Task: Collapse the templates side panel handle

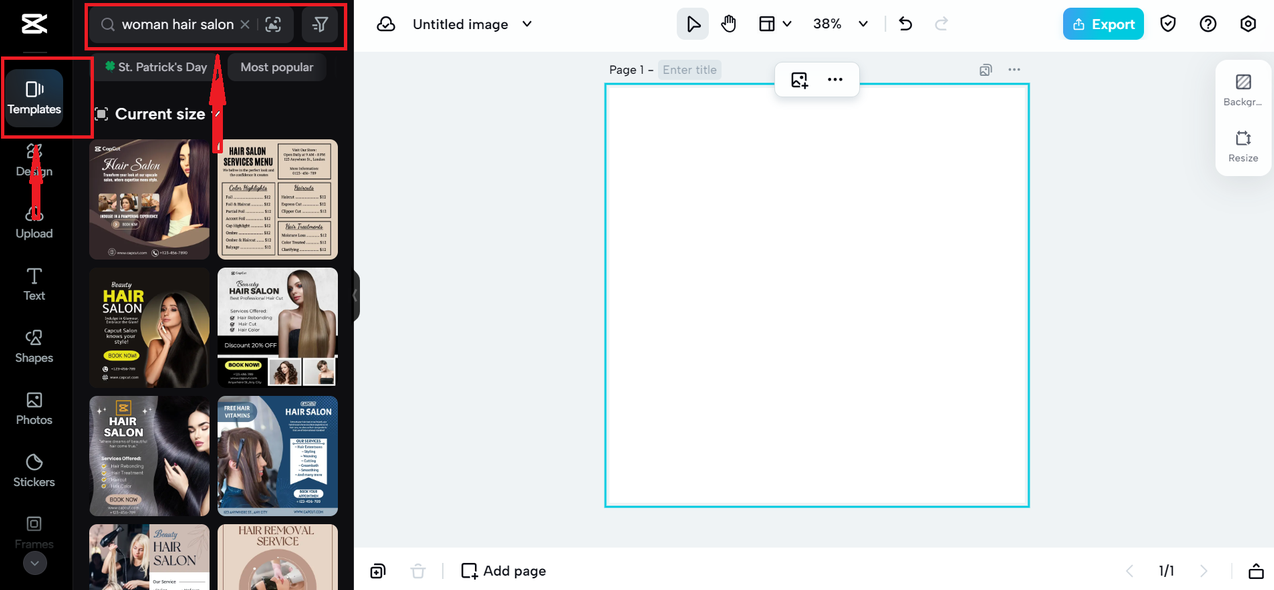Action: click(x=355, y=297)
